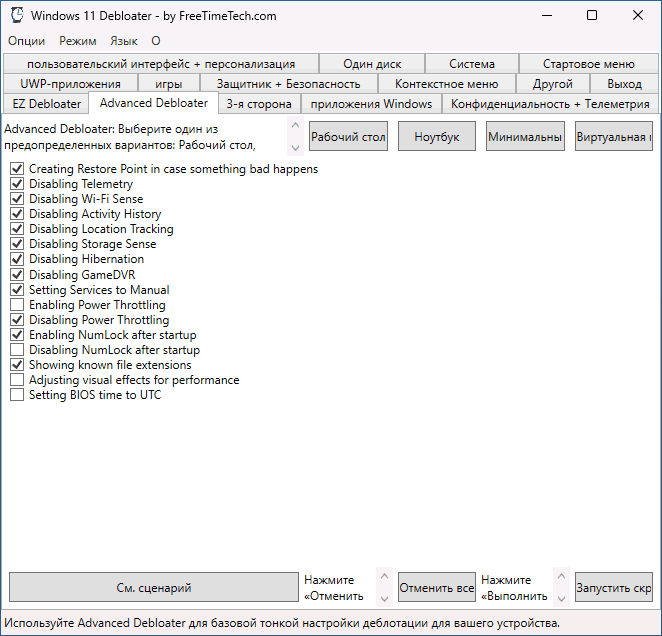Check Adjusting visual effects for performance
The image size is (662, 636).
point(17,380)
